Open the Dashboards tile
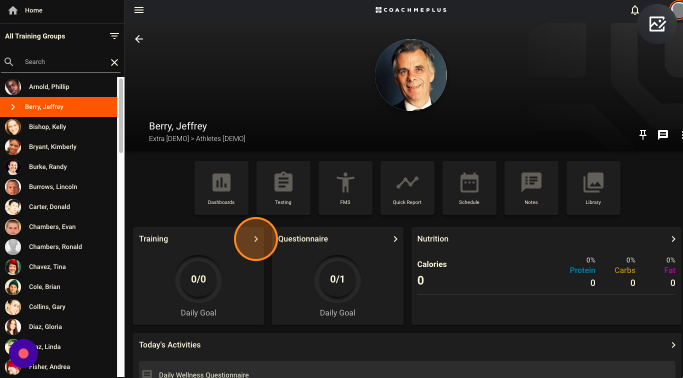The height and width of the screenshot is (378, 683). tap(221, 188)
